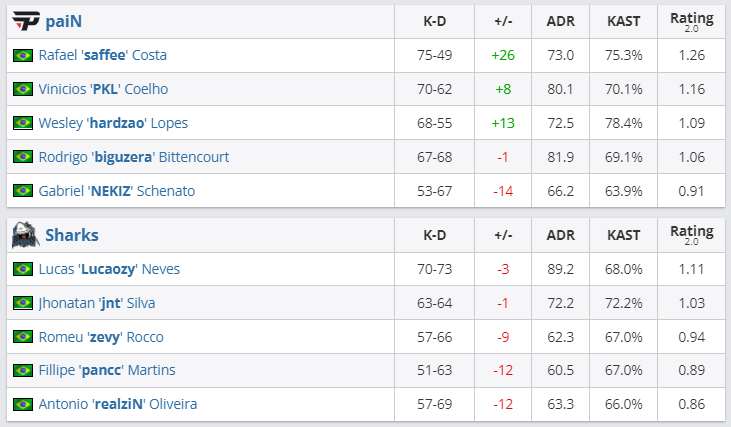731x427 pixels.
Task: Click the paiN team logo icon
Action: pos(25,21)
